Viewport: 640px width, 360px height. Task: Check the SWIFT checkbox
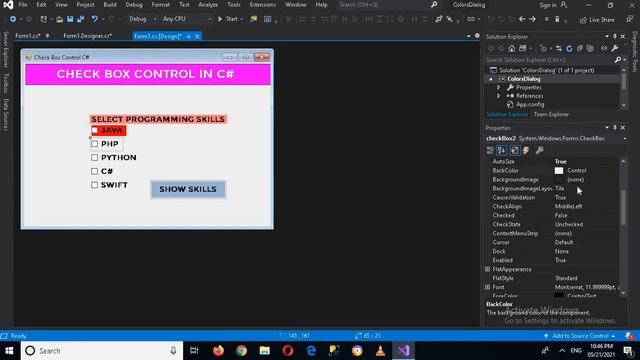(x=95, y=185)
